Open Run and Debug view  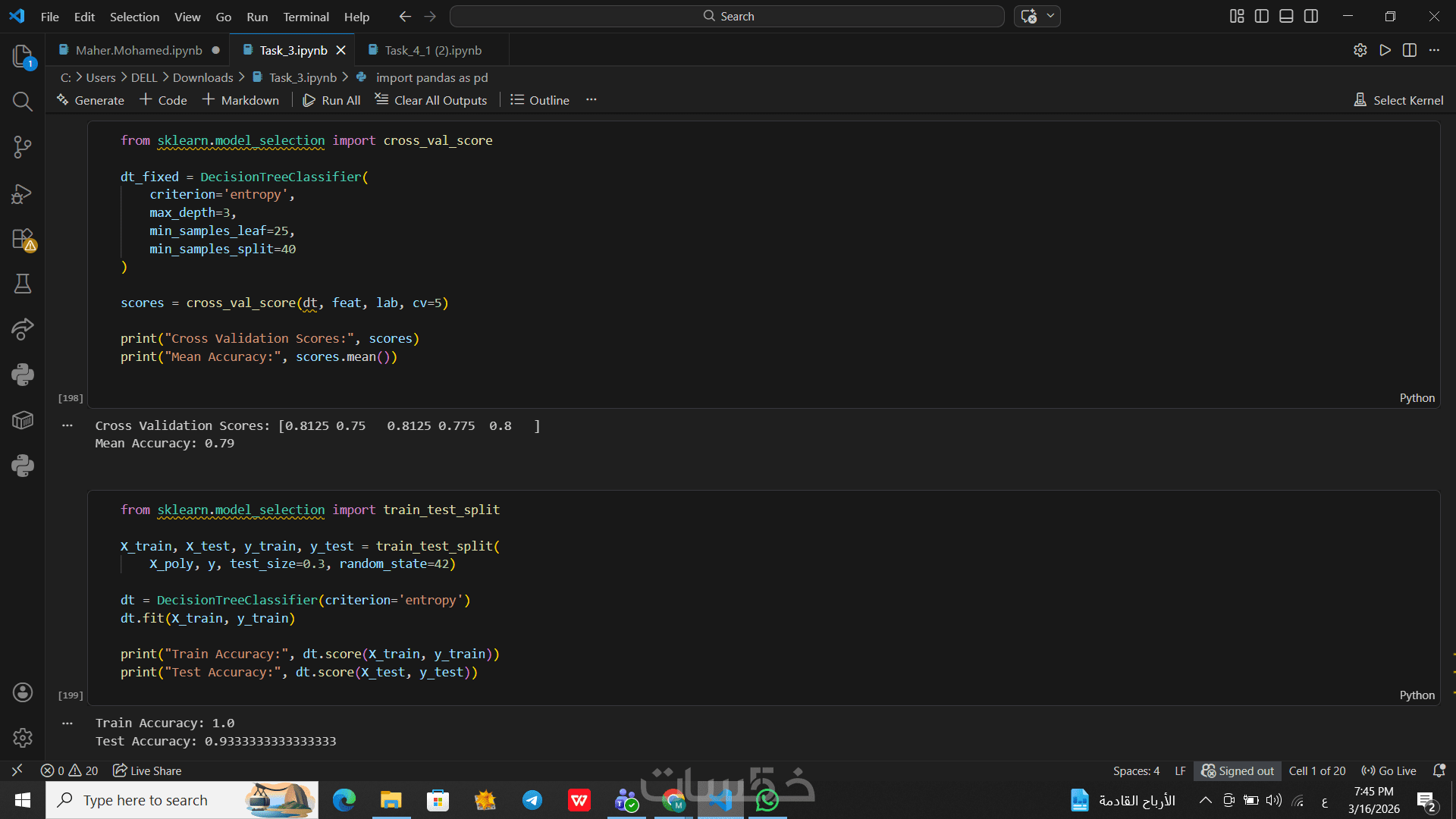point(22,193)
